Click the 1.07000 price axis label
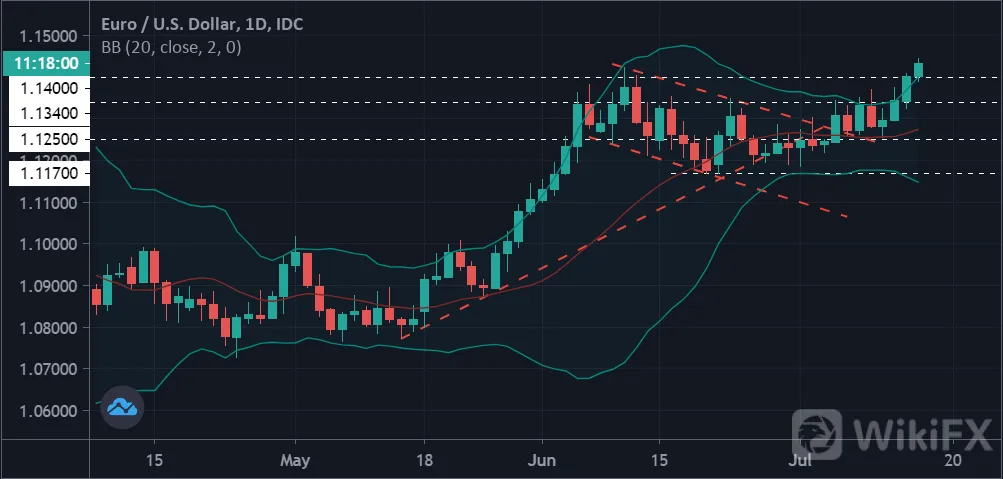Viewport: 1003px width, 479px height. pyautogui.click(x=47, y=369)
